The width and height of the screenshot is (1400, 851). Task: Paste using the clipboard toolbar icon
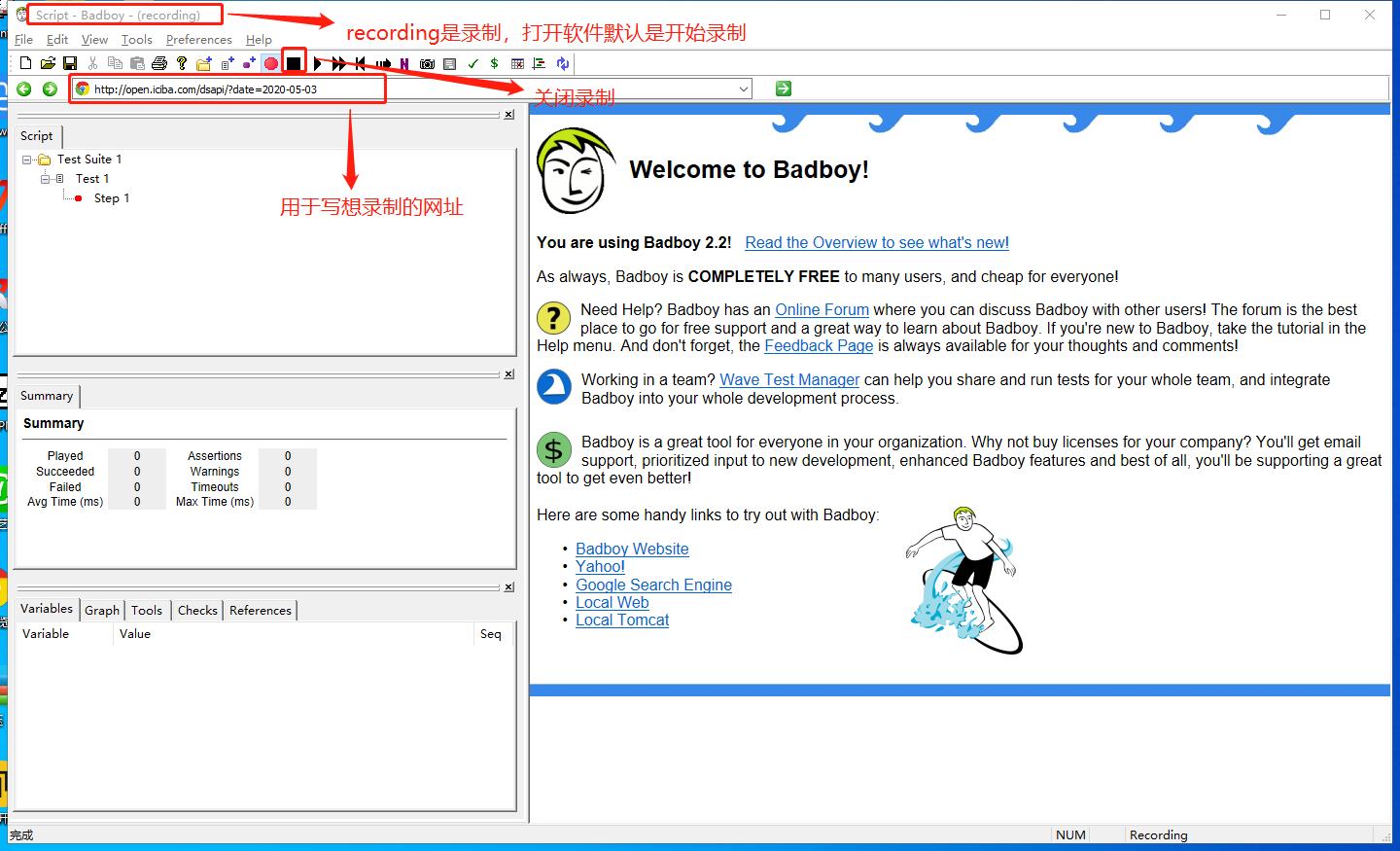(x=137, y=63)
